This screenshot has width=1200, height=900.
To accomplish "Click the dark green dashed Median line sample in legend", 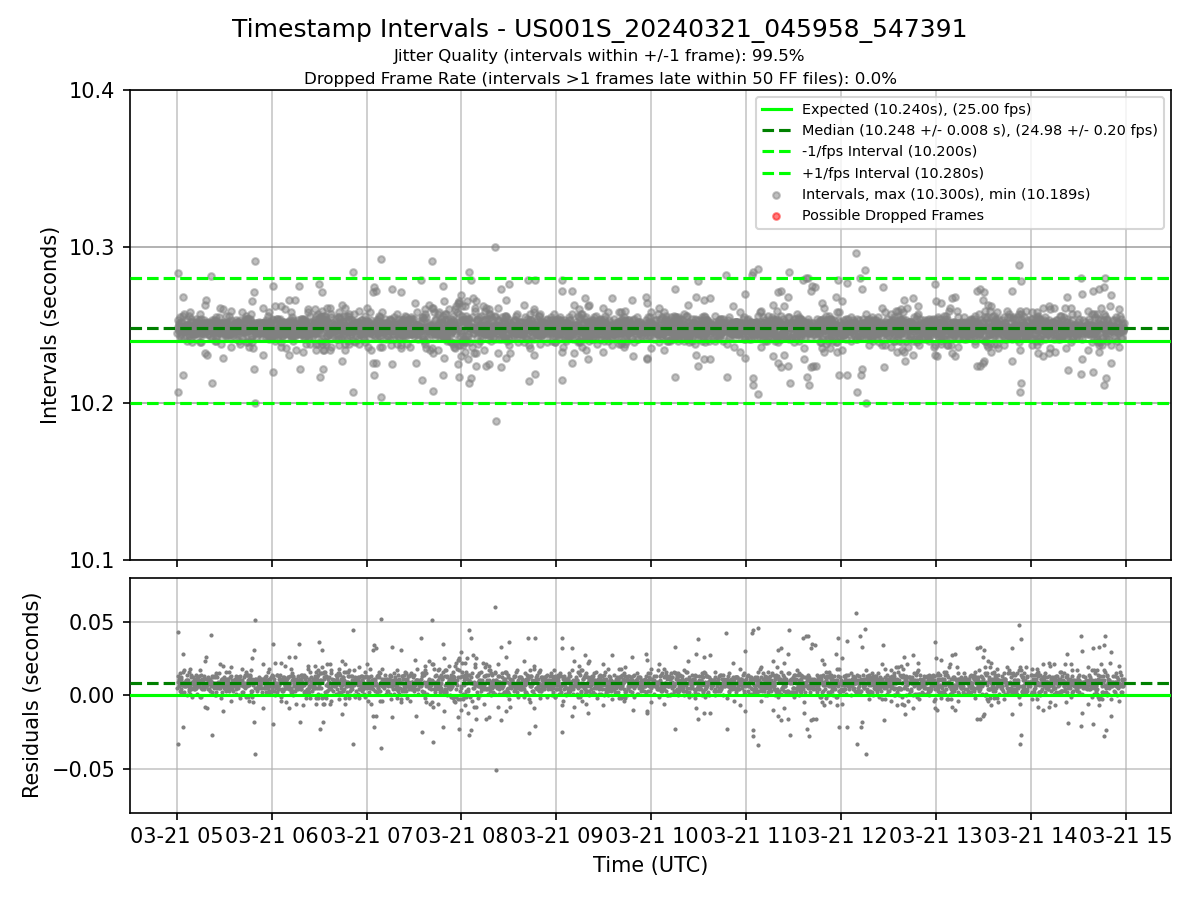I will 777,130.
